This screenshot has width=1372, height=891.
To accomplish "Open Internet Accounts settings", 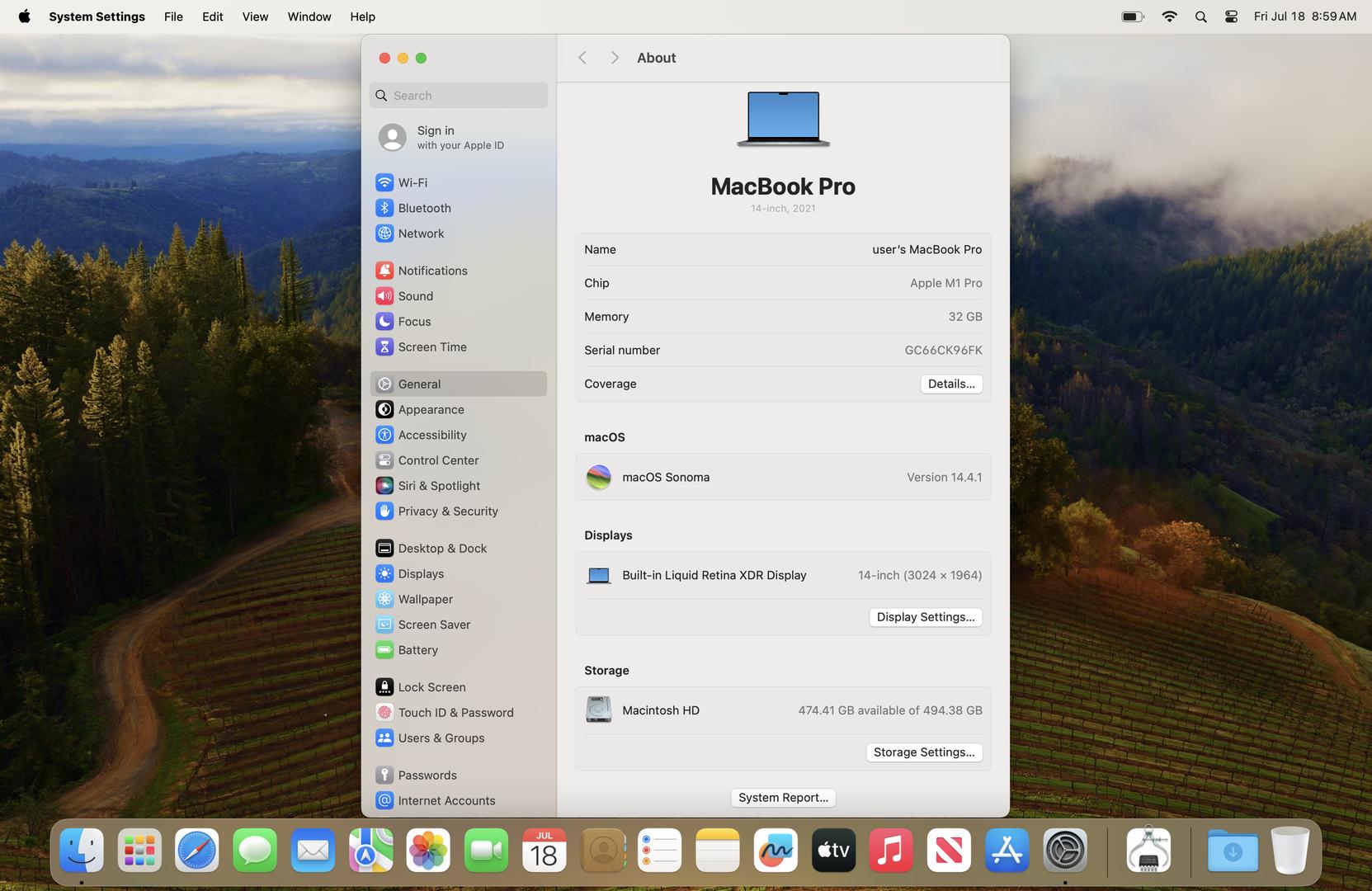I will point(458,801).
